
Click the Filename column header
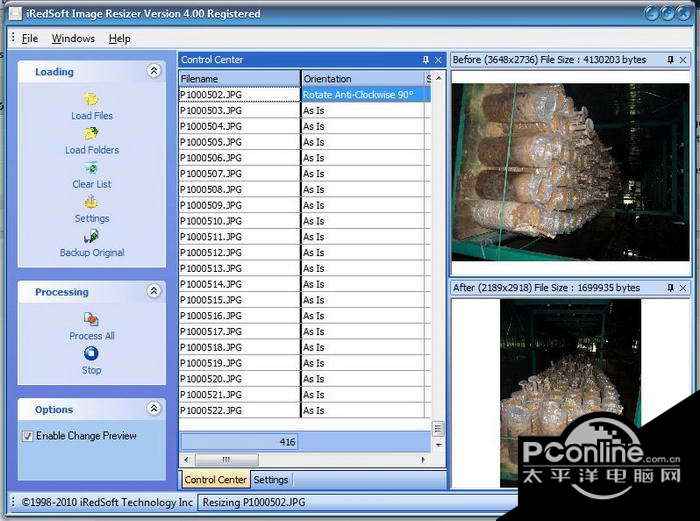[240, 79]
